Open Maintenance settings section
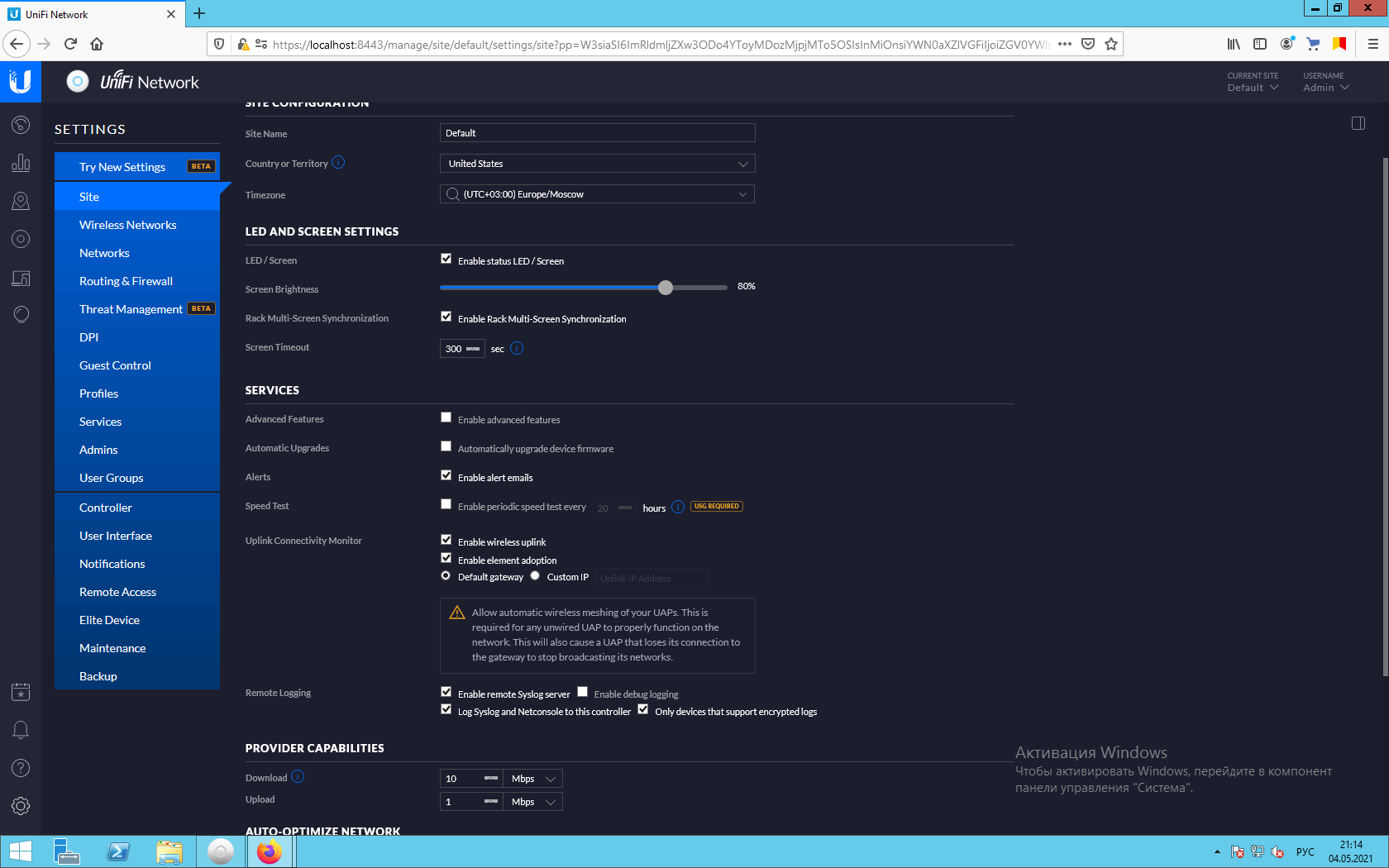Image resolution: width=1389 pixels, height=868 pixels. (137, 648)
